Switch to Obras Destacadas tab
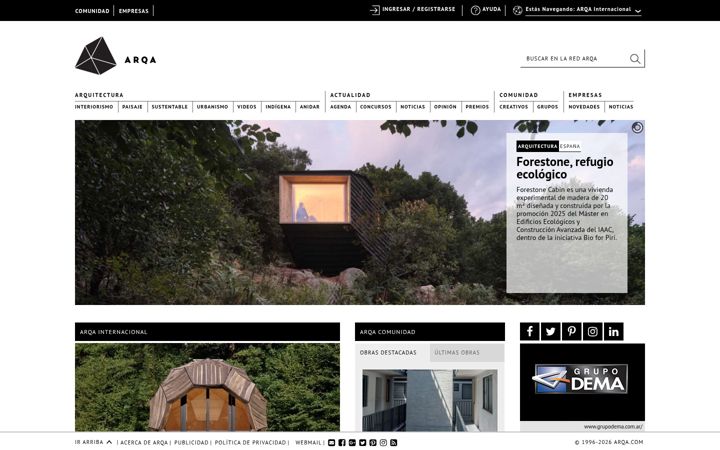This screenshot has height=450, width=720. point(388,353)
